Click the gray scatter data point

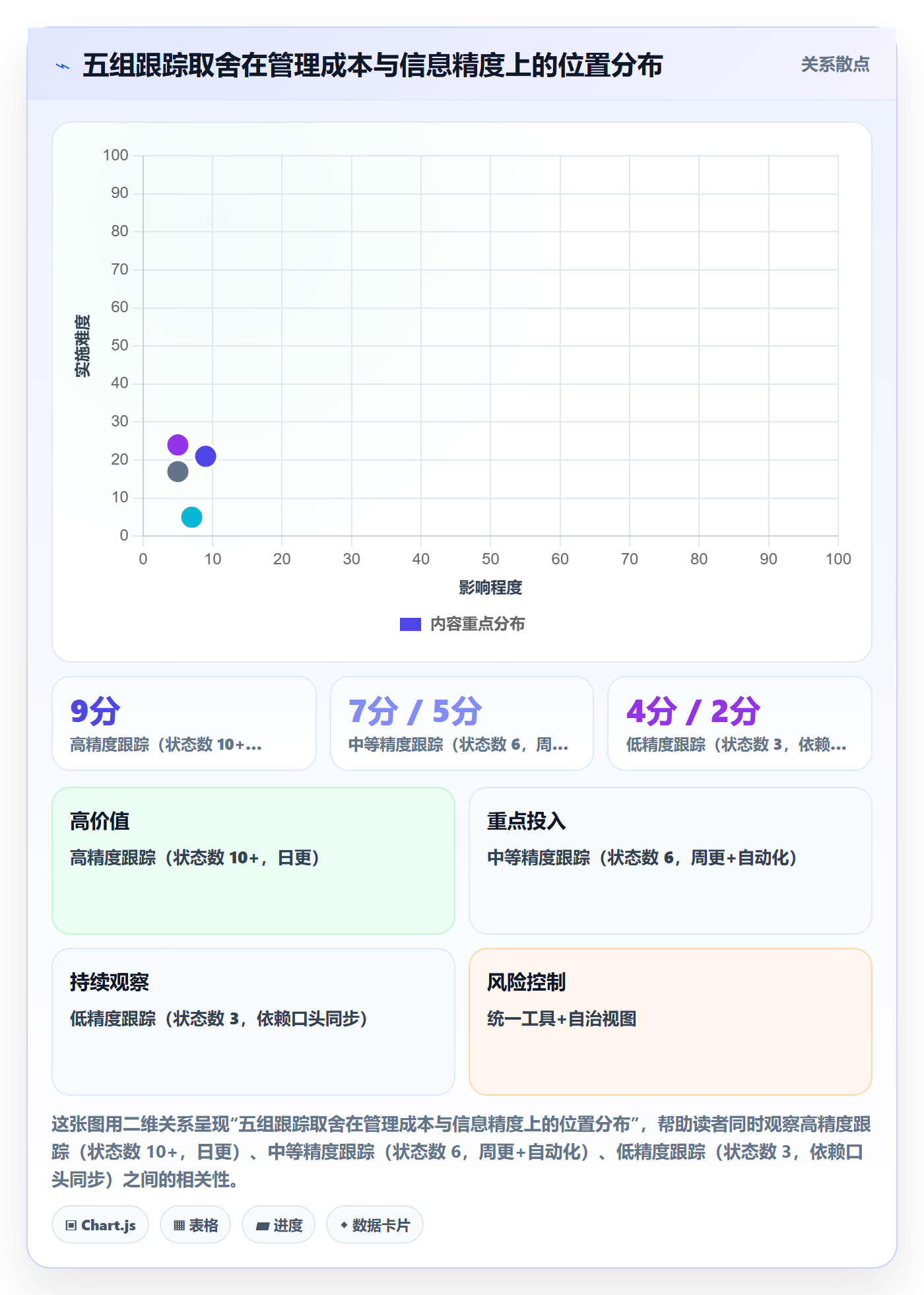click(x=178, y=471)
